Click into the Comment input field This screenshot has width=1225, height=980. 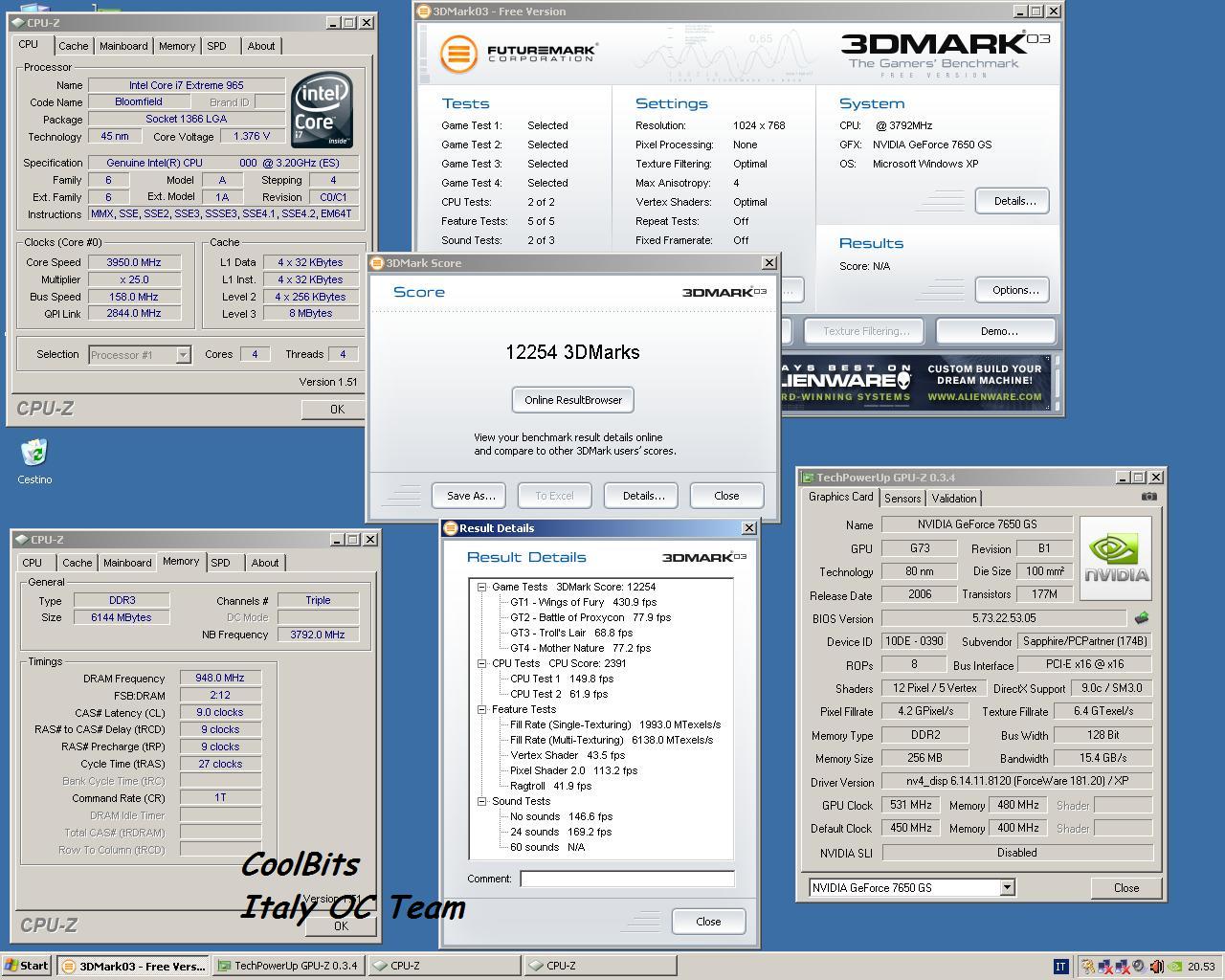(x=627, y=879)
